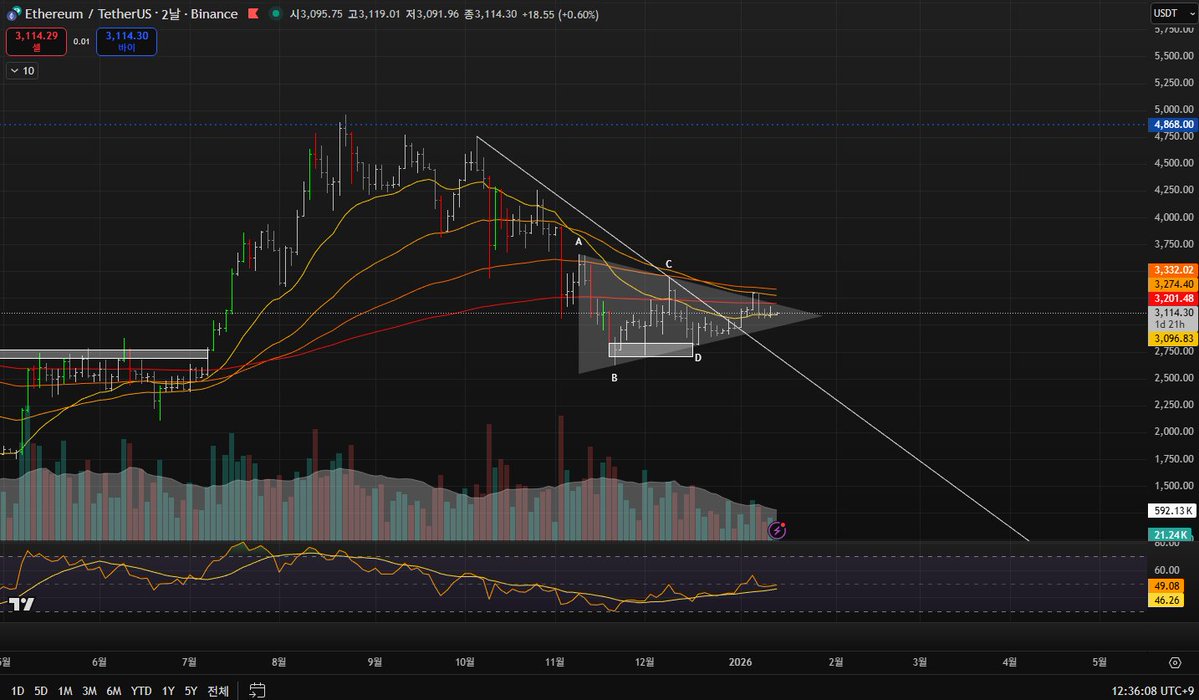This screenshot has width=1199, height=700.
Task: Select the point label B on chart
Action: click(614, 377)
